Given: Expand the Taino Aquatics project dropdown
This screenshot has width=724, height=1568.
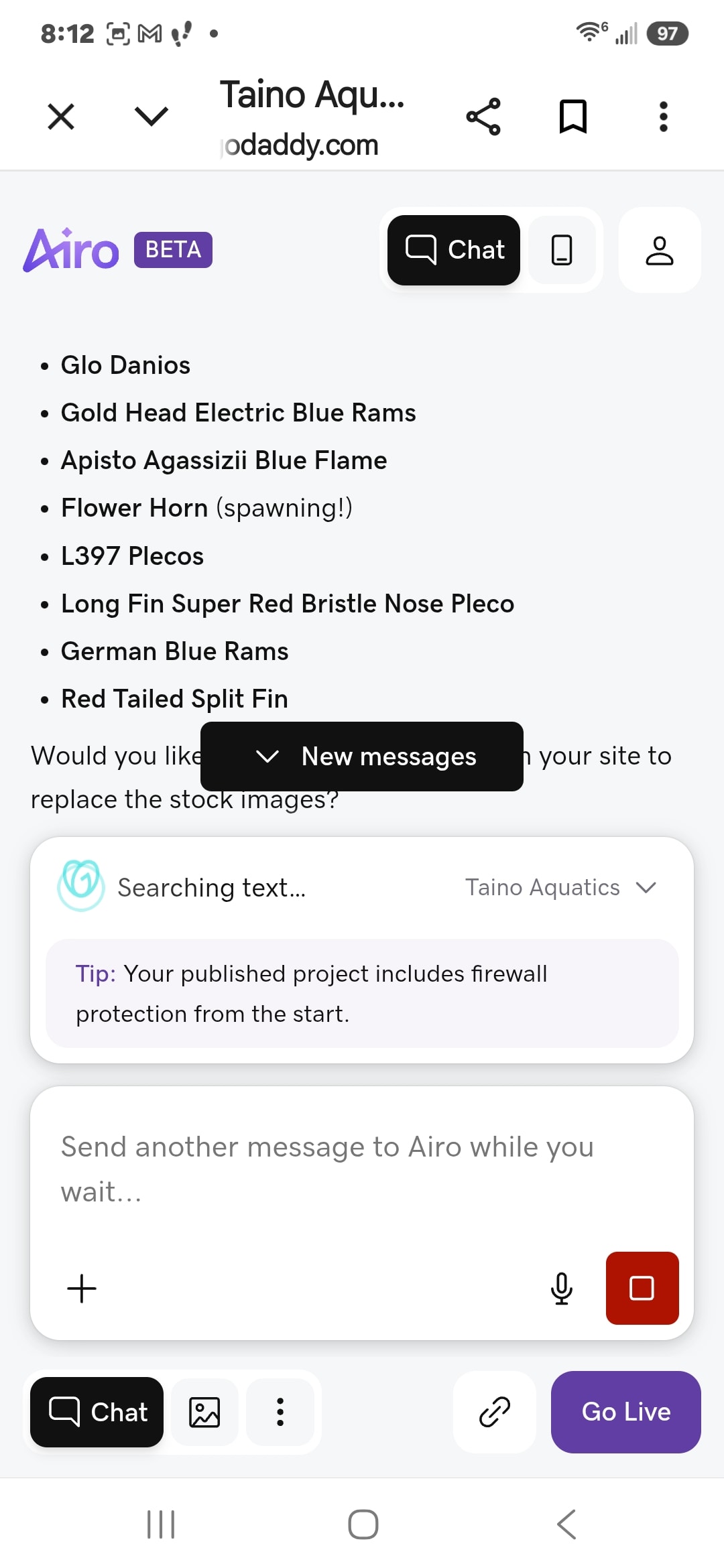Looking at the screenshot, I should [561, 887].
